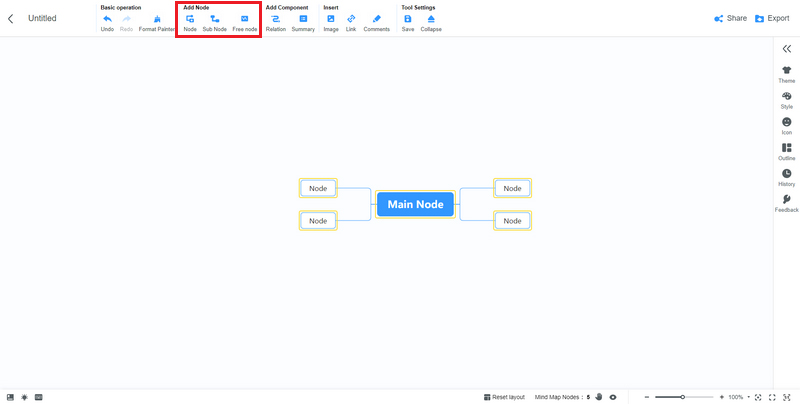Image resolution: width=800 pixels, height=404 pixels.
Task: Toggle the brightness/theme sun icon
Action: point(24,397)
